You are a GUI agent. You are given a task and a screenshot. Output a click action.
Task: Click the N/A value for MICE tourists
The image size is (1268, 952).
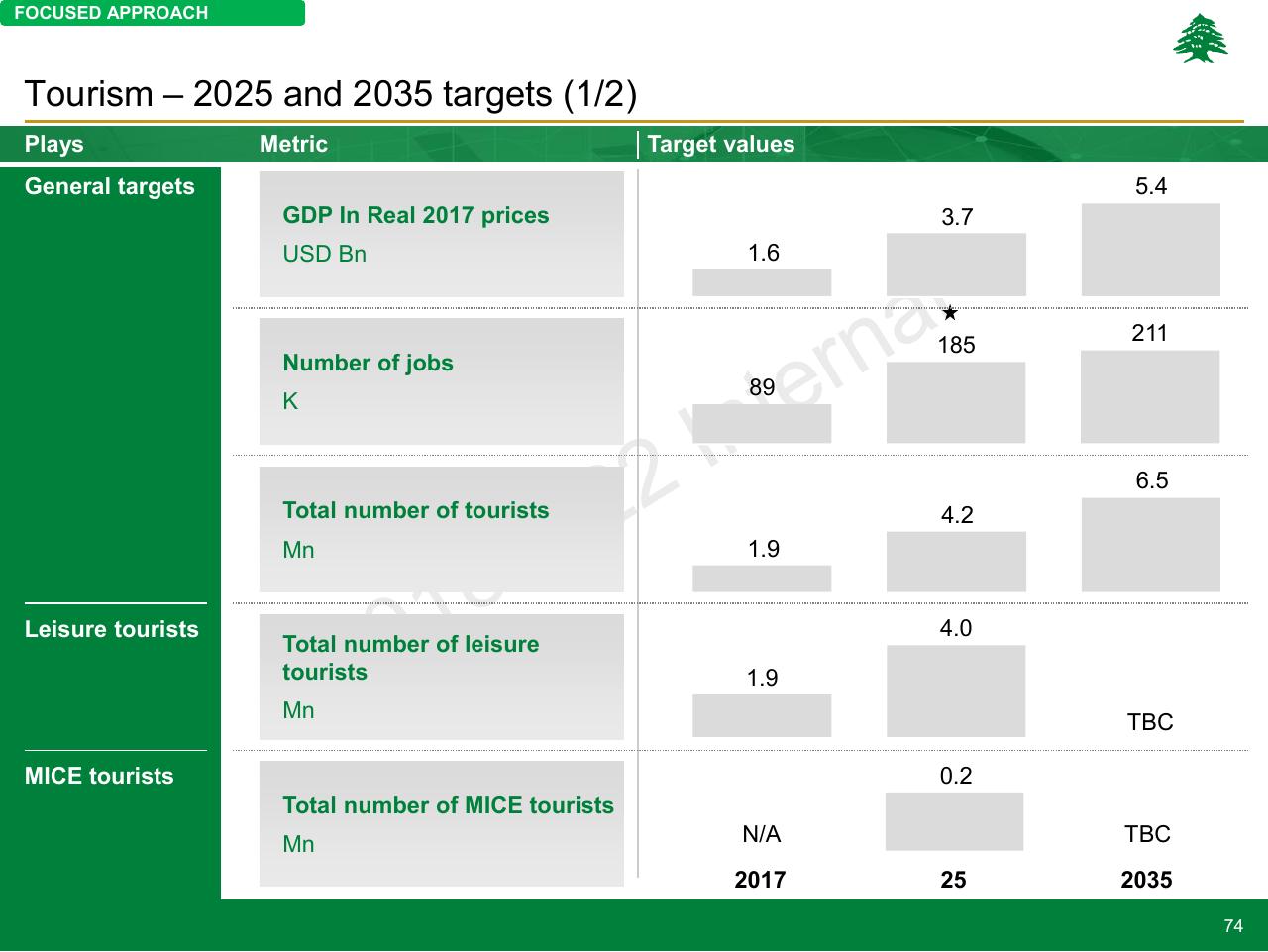point(762,834)
